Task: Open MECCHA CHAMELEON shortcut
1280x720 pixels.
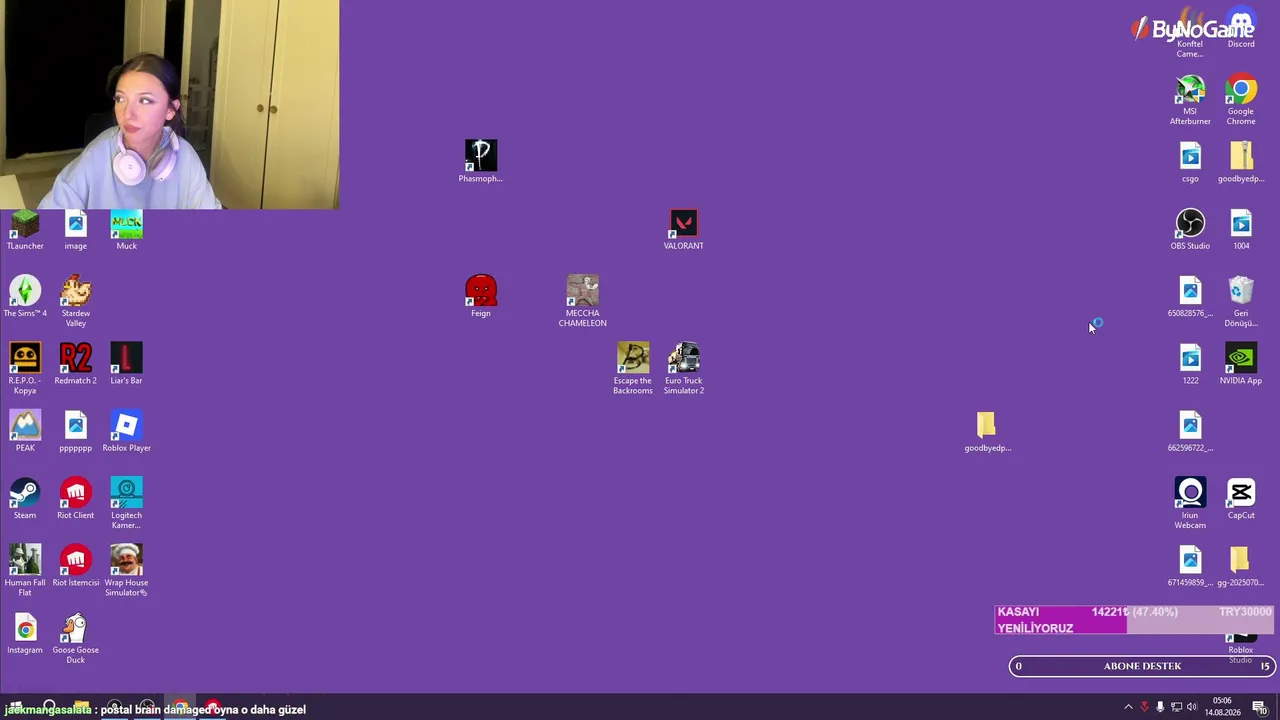Action: [582, 291]
